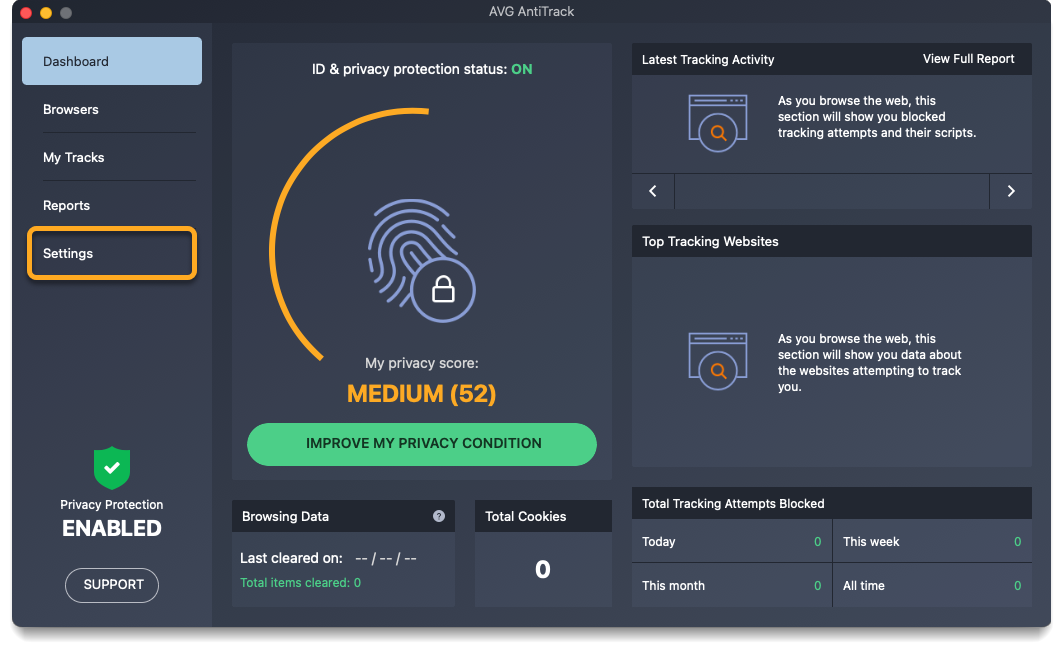This screenshot has height=653, width=1064.
Task: Click the All time blocked attempts cell
Action: click(x=931, y=586)
